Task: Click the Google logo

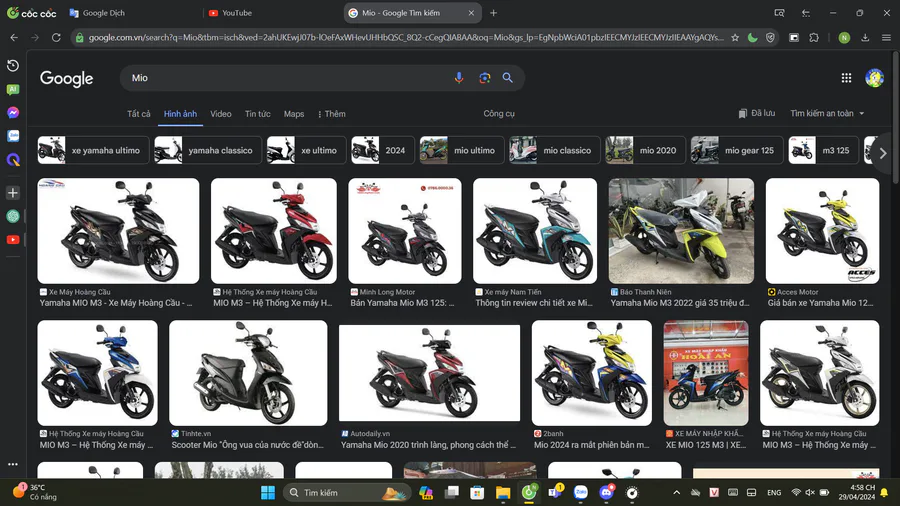Action: tap(67, 79)
